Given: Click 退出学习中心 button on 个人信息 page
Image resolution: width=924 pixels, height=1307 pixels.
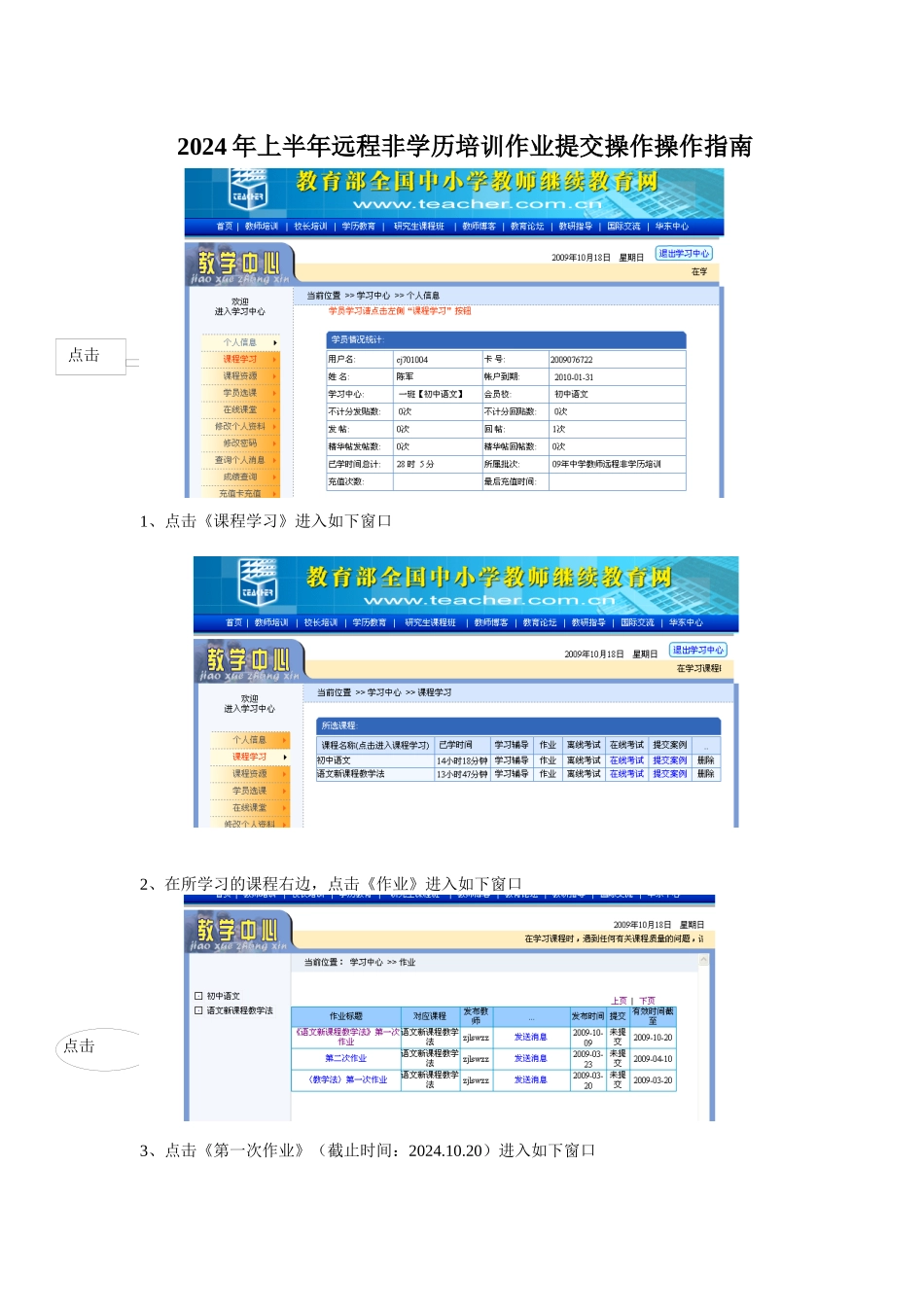Looking at the screenshot, I should point(684,254).
